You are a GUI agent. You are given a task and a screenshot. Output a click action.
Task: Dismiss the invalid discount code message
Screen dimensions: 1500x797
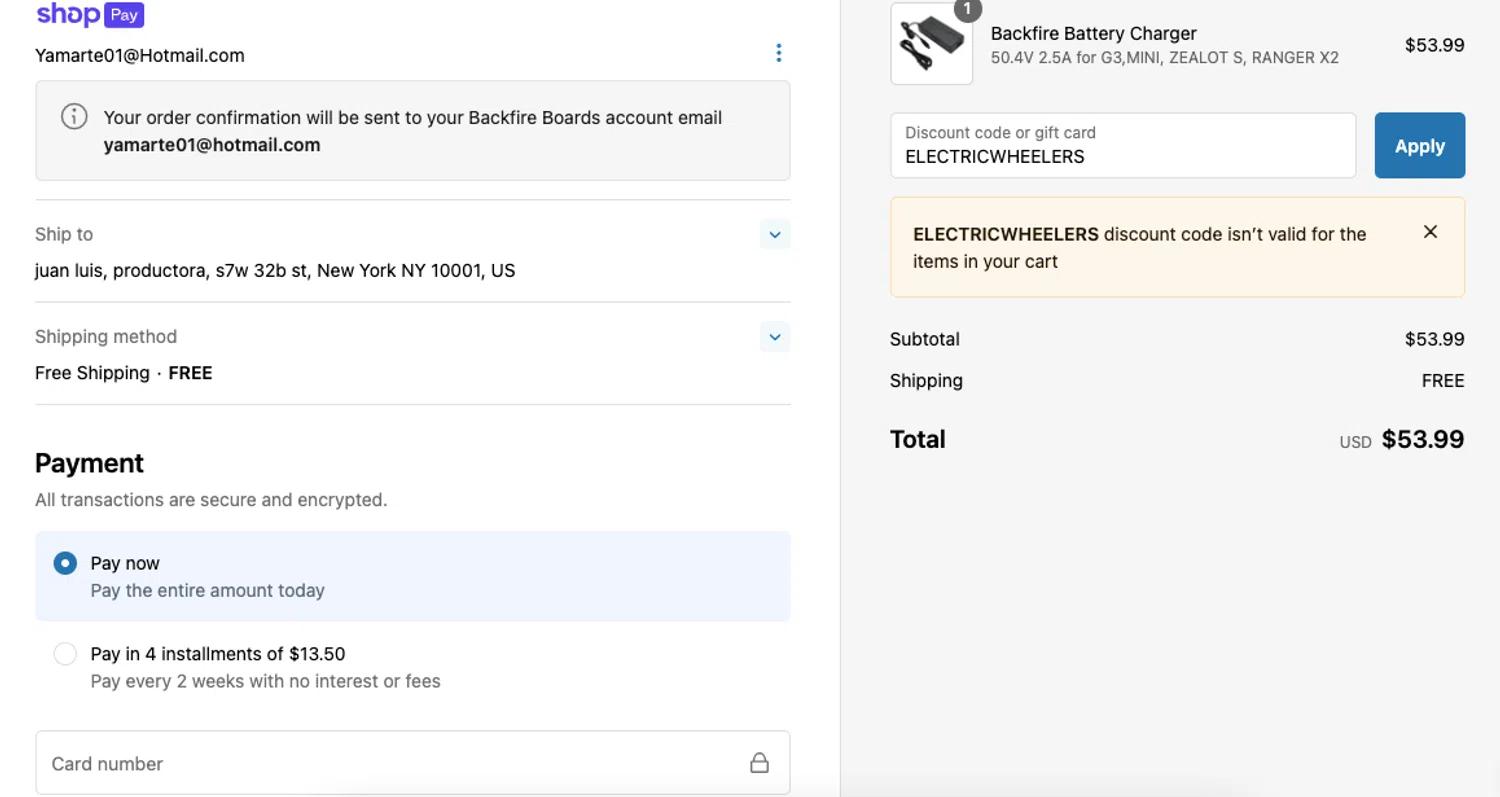coord(1430,232)
